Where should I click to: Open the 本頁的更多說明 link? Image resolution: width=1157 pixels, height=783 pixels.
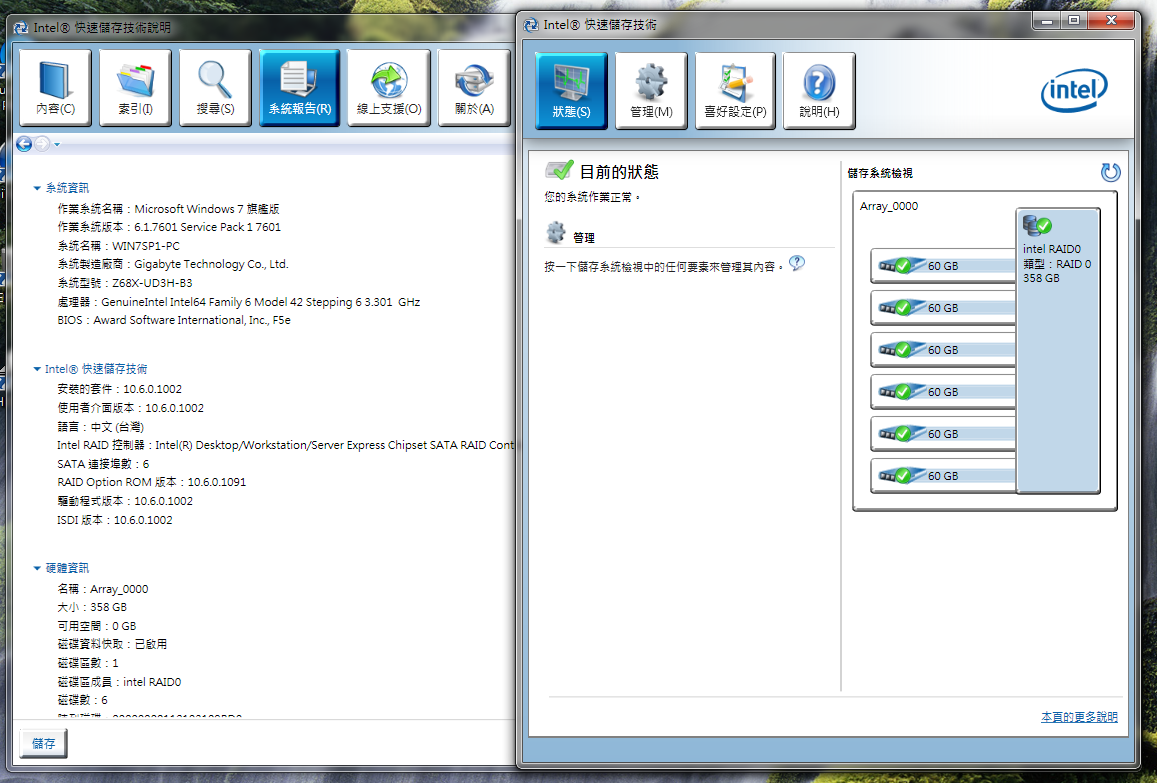pos(1079,717)
